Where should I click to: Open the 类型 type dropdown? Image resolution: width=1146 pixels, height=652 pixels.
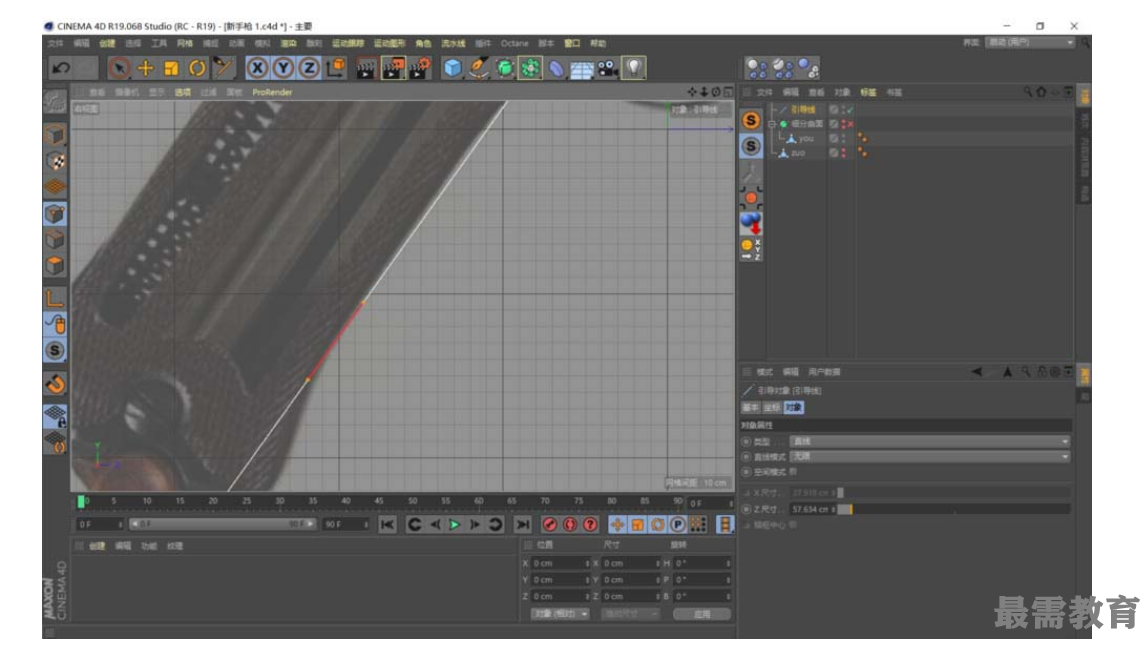pos(930,441)
